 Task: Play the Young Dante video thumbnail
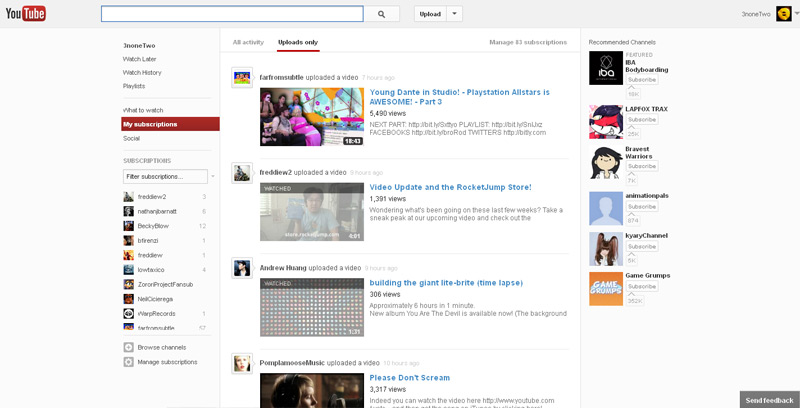click(312, 117)
